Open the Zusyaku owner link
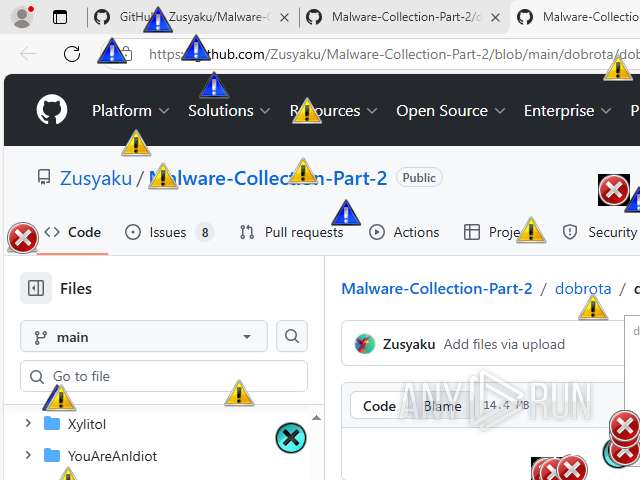This screenshot has width=640, height=480. coord(96,178)
